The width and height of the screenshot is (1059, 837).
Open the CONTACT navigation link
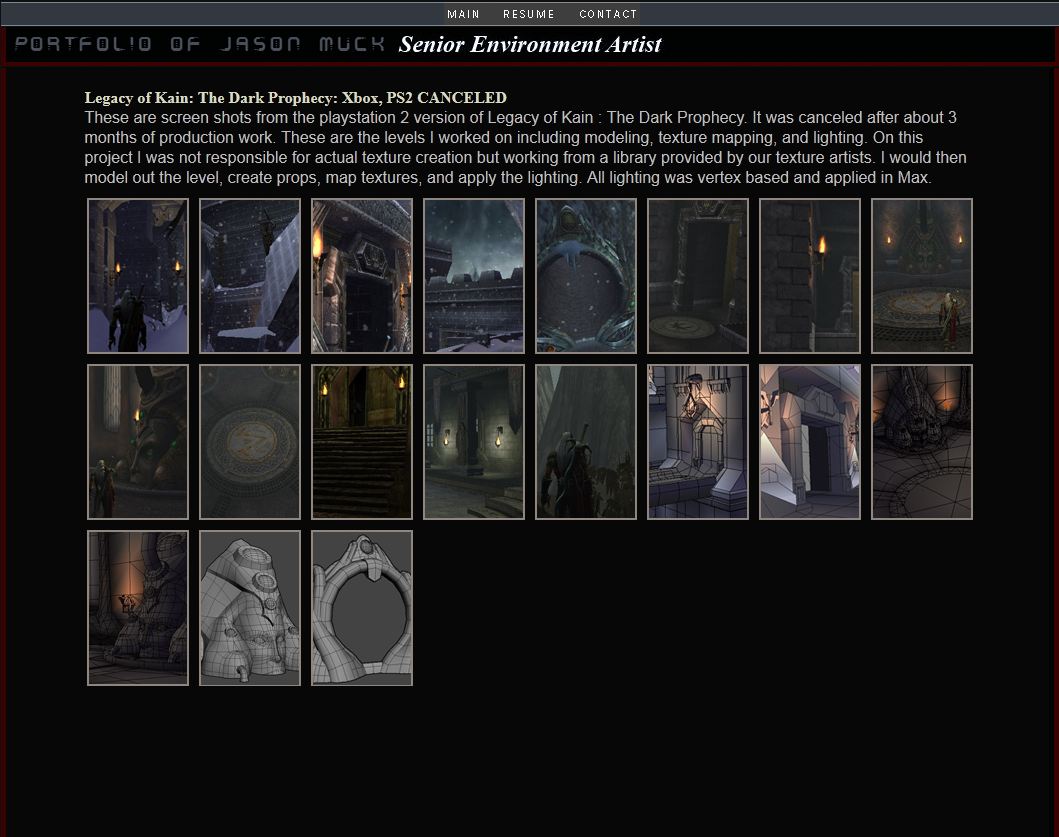tap(608, 14)
